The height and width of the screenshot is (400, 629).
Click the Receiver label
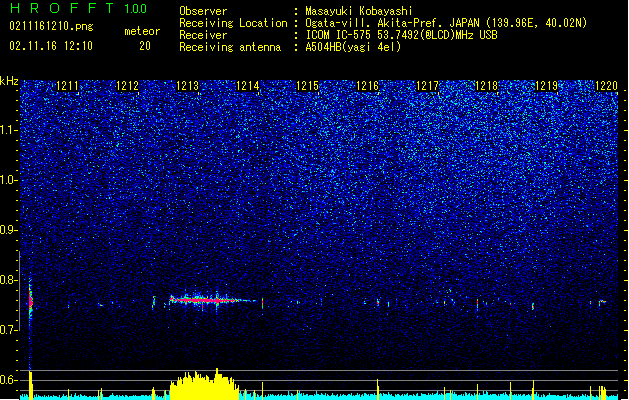point(203,35)
